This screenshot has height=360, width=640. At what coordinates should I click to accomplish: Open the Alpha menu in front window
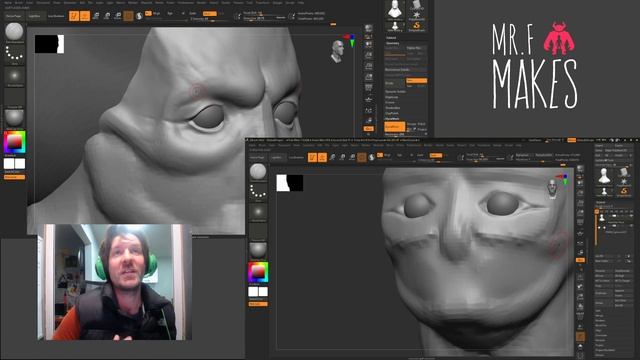pyautogui.click(x=252, y=145)
